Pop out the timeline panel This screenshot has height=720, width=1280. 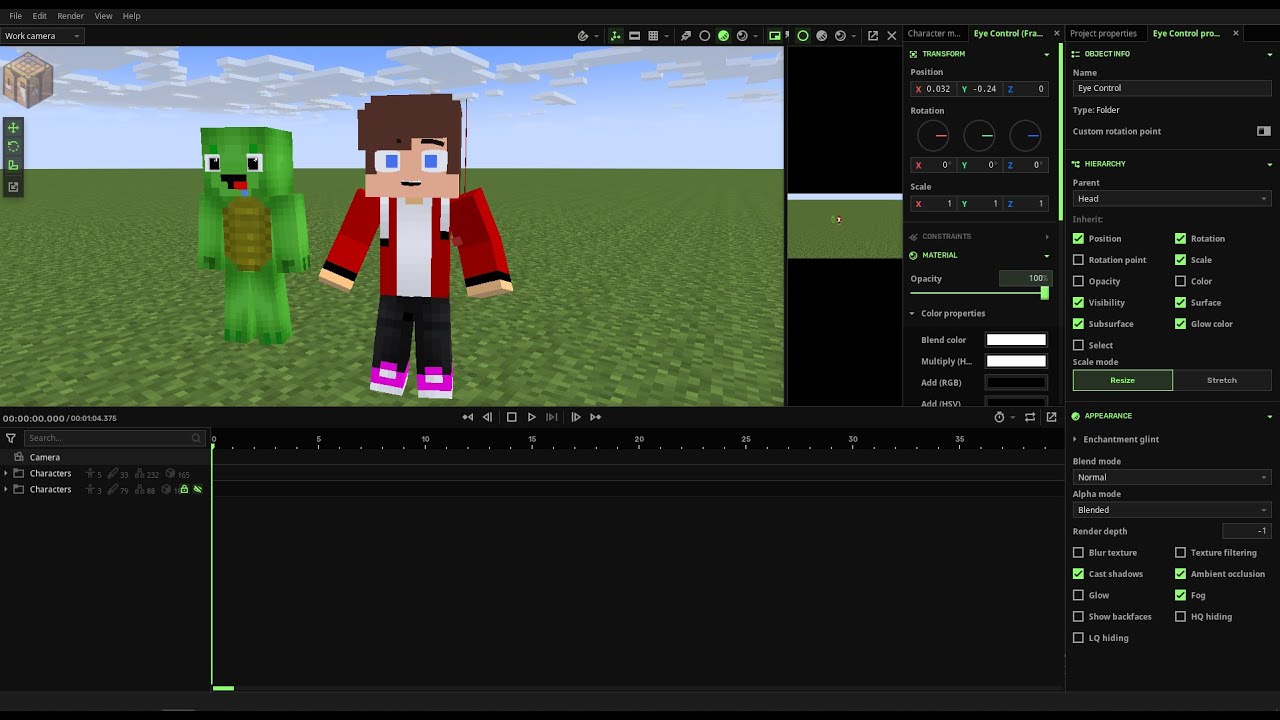(1051, 417)
